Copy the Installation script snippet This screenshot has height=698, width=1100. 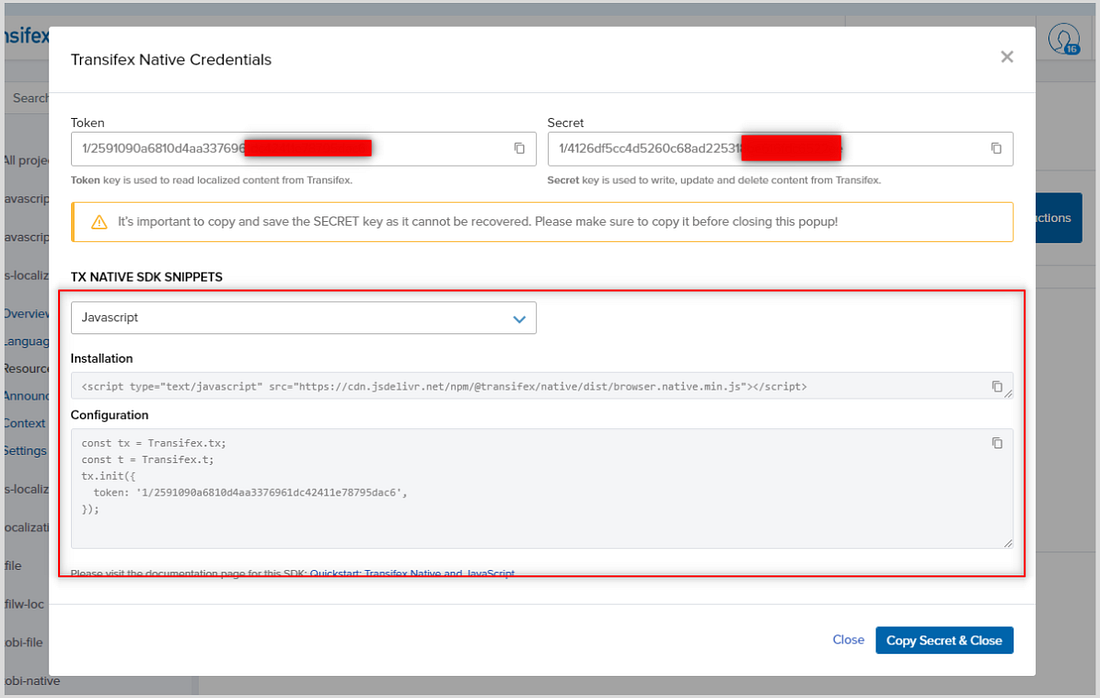point(996,385)
